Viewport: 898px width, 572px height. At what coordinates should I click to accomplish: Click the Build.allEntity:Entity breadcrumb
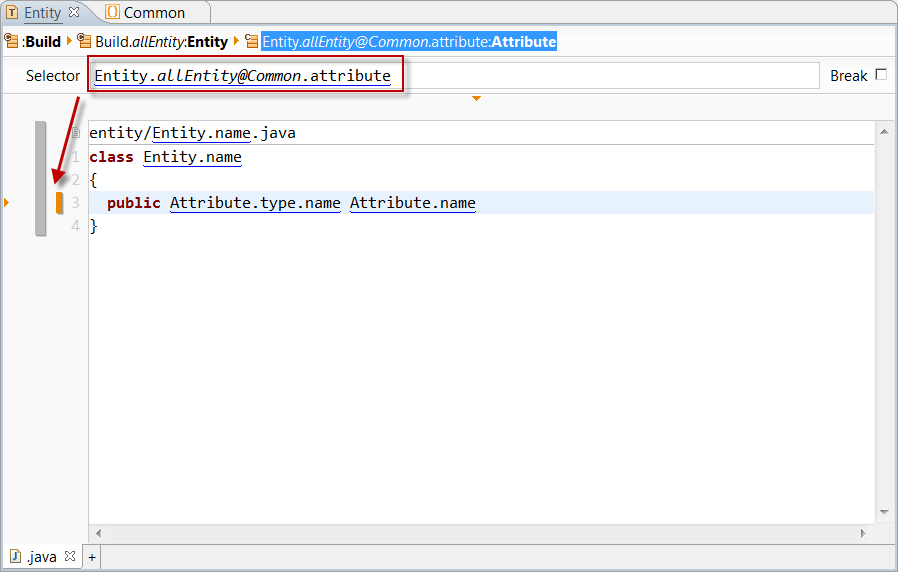coord(161,42)
